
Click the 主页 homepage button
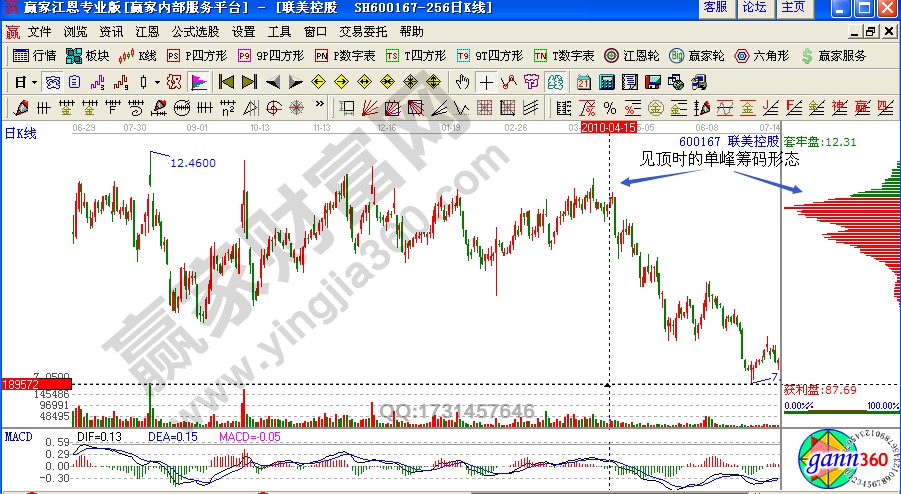click(x=794, y=7)
